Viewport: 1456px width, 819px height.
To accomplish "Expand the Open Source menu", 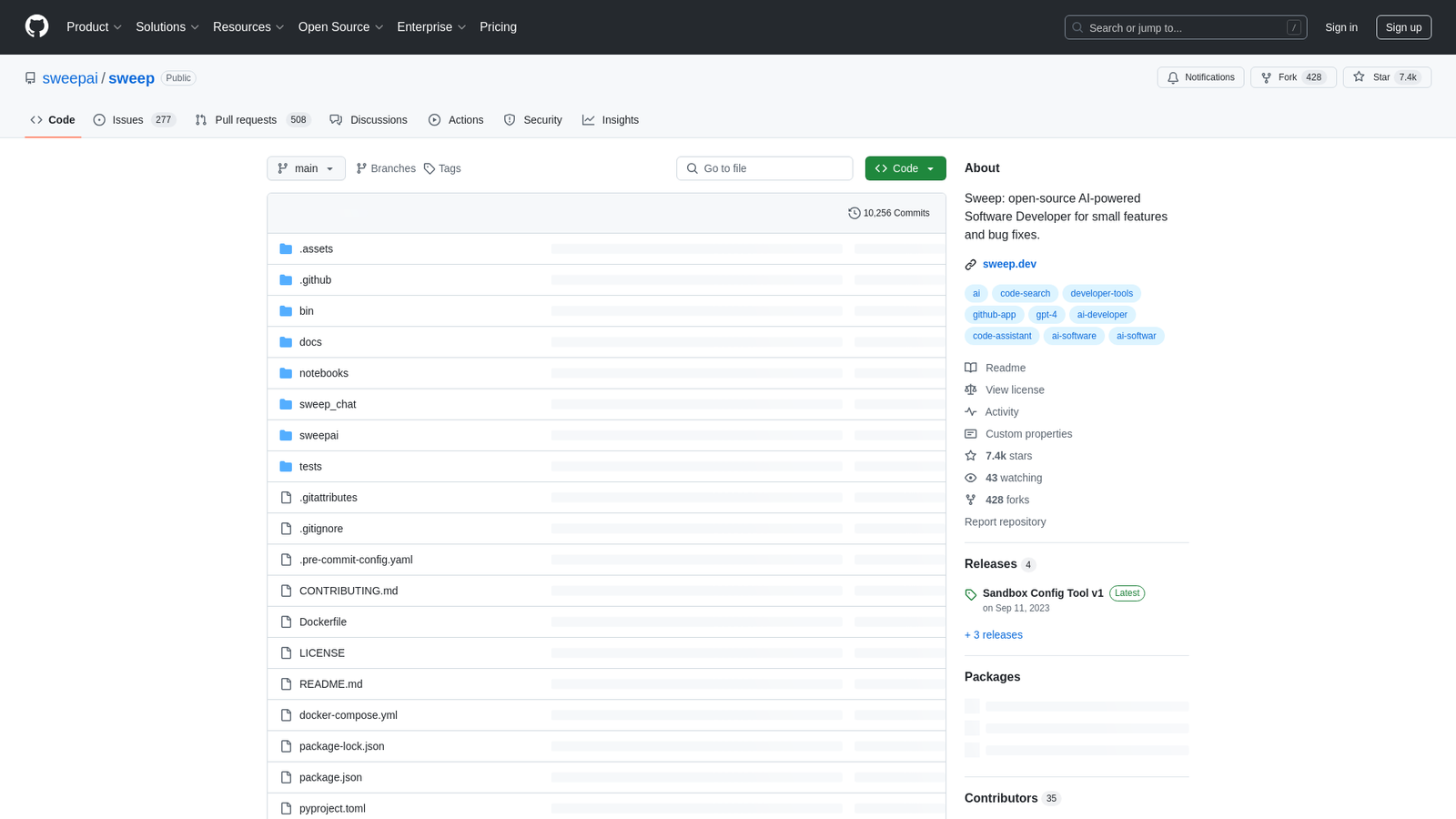I will [341, 27].
